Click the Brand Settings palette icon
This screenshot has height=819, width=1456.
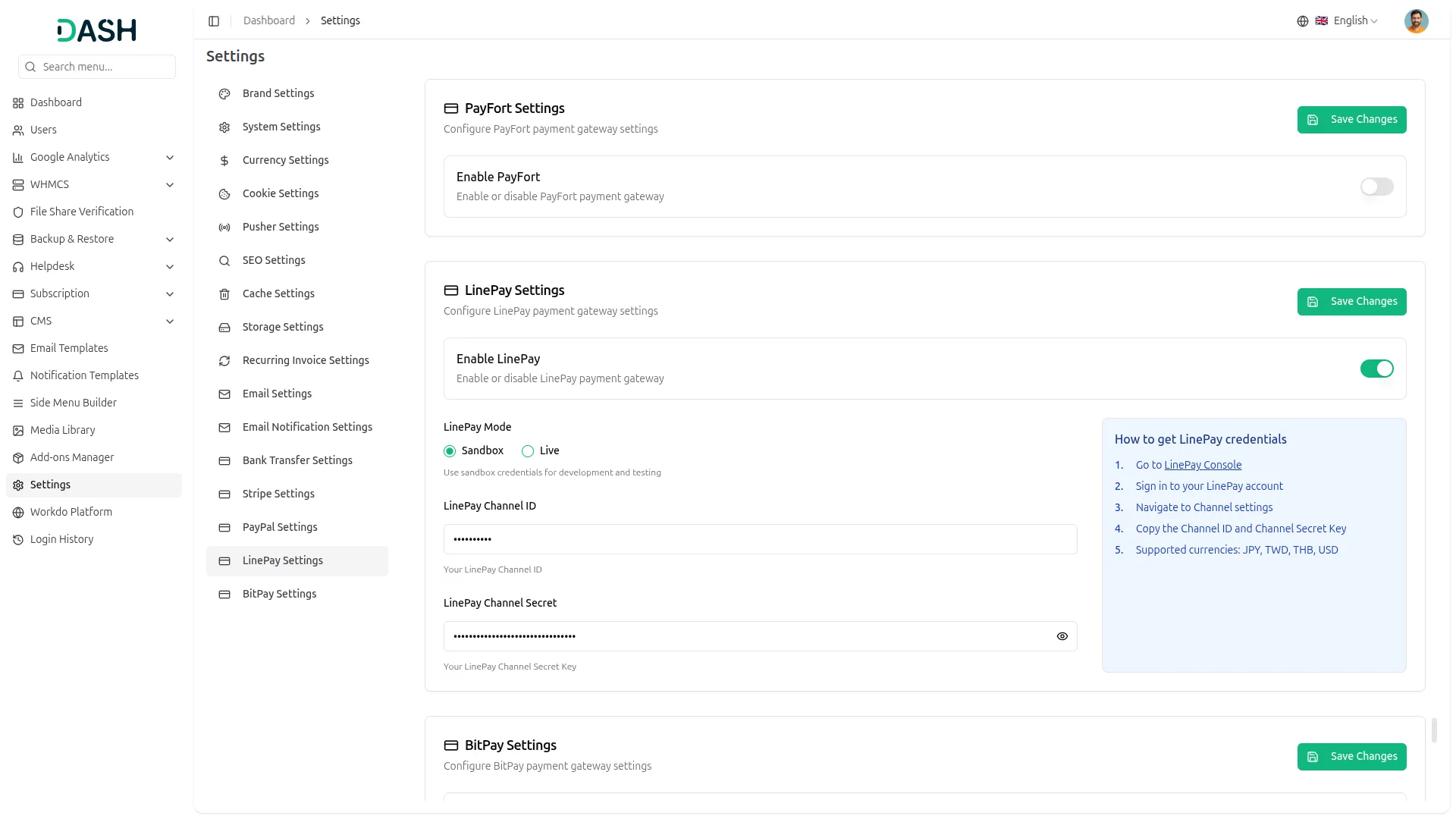[224, 94]
